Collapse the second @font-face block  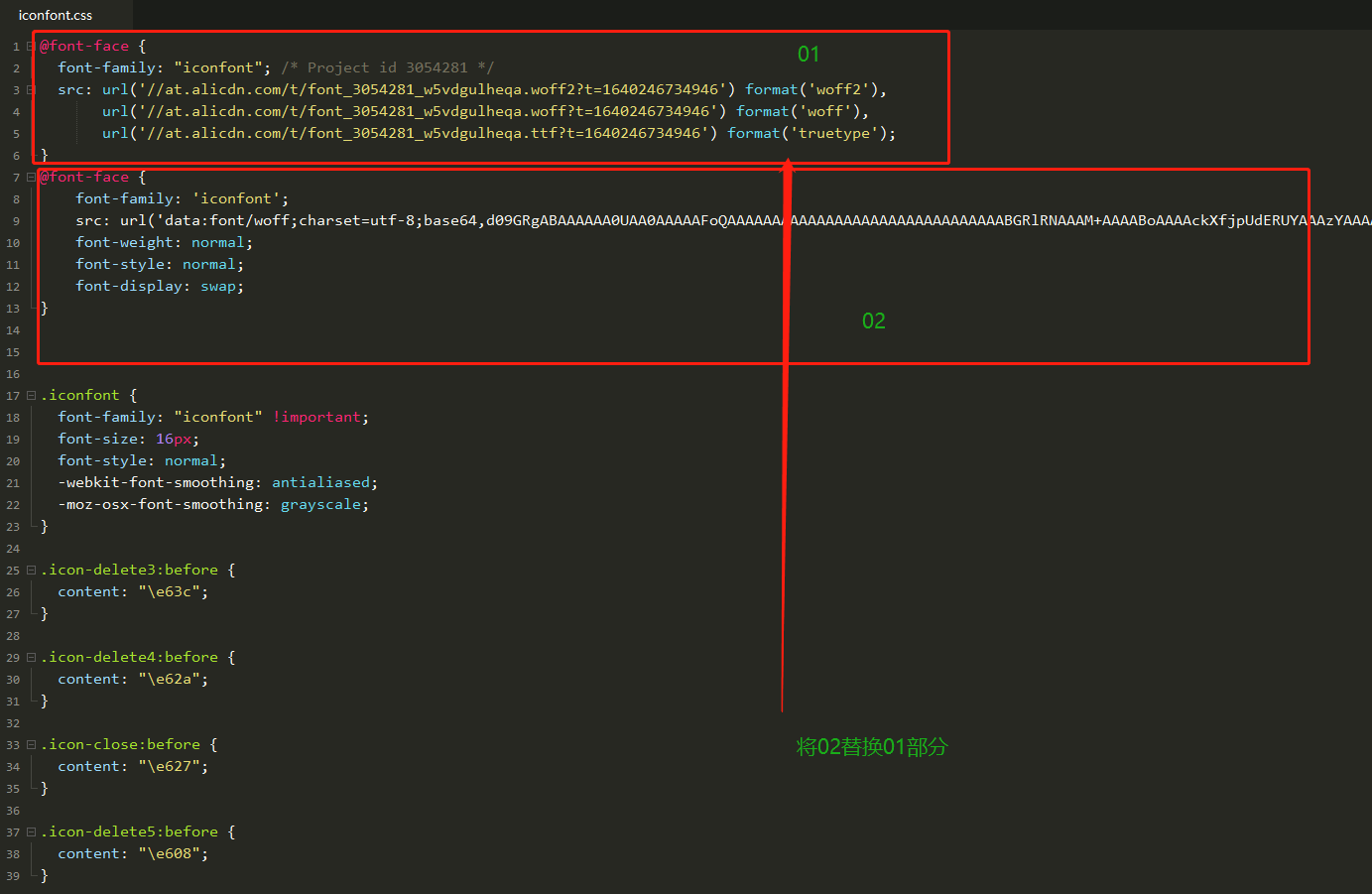pos(29,176)
